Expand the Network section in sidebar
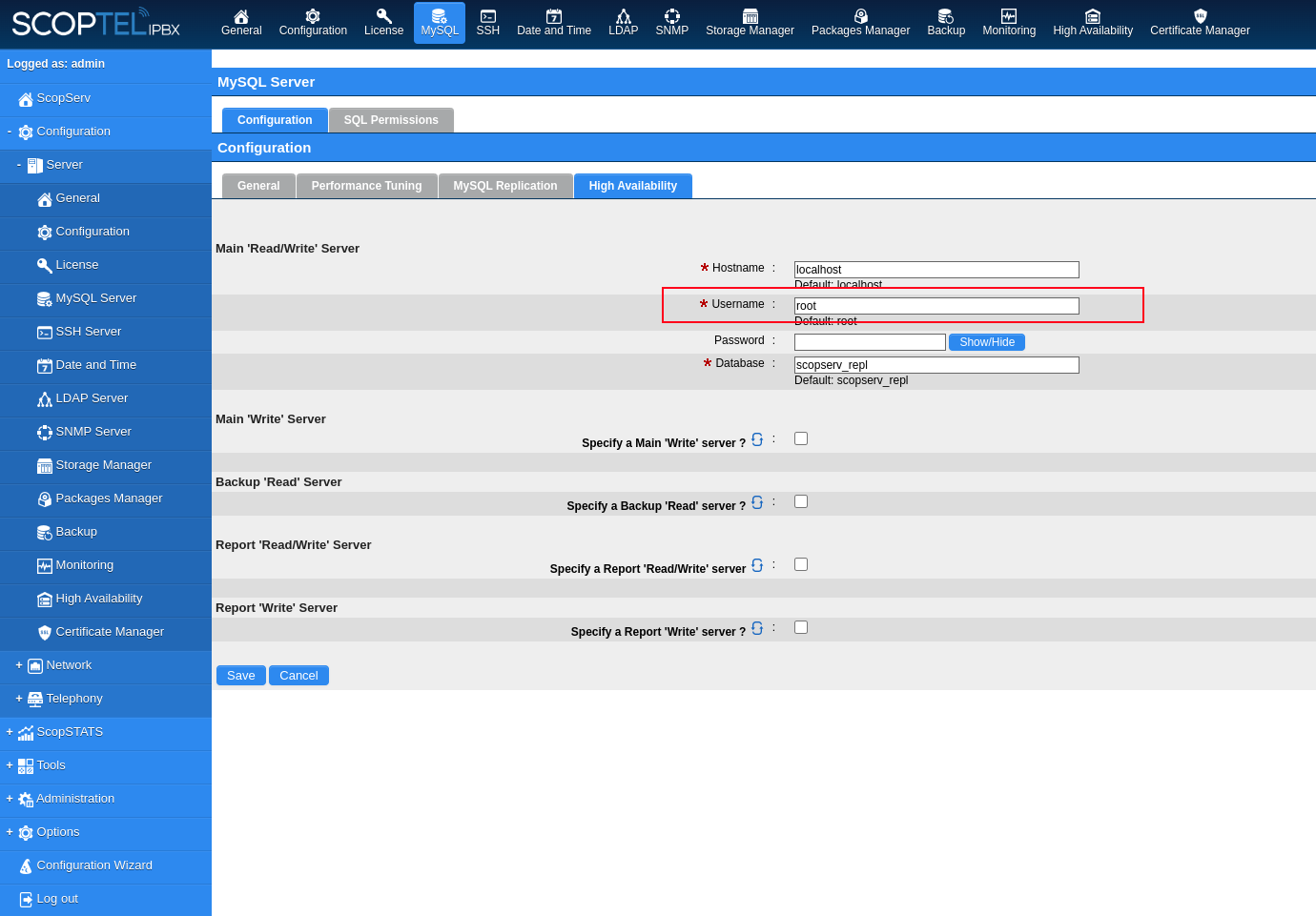This screenshot has height=916, width=1316. (x=19, y=665)
